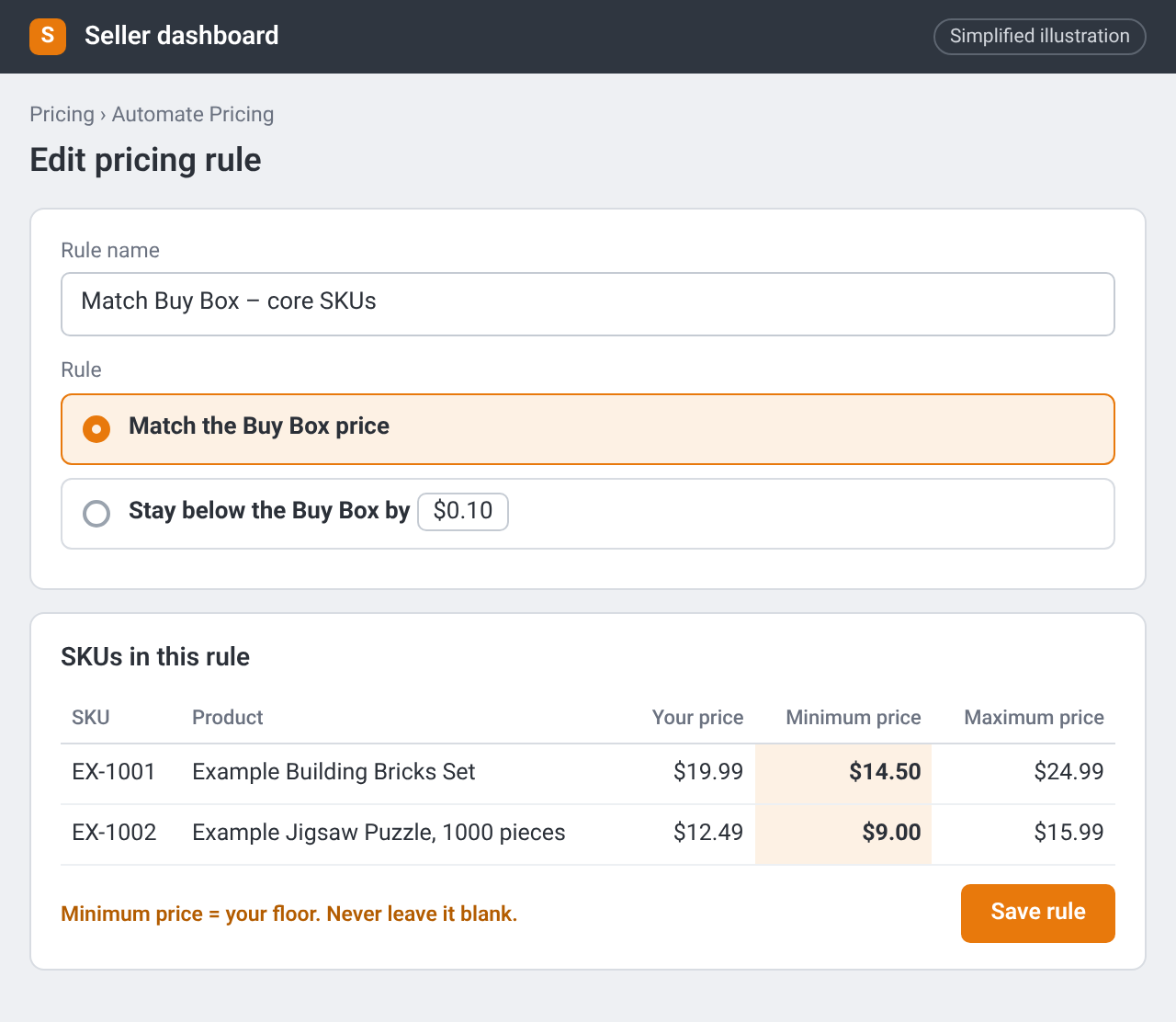Click Example Jigsaw Puzzle, 1000 pieces product
Screen dimensions: 1176x1022
coord(379,833)
